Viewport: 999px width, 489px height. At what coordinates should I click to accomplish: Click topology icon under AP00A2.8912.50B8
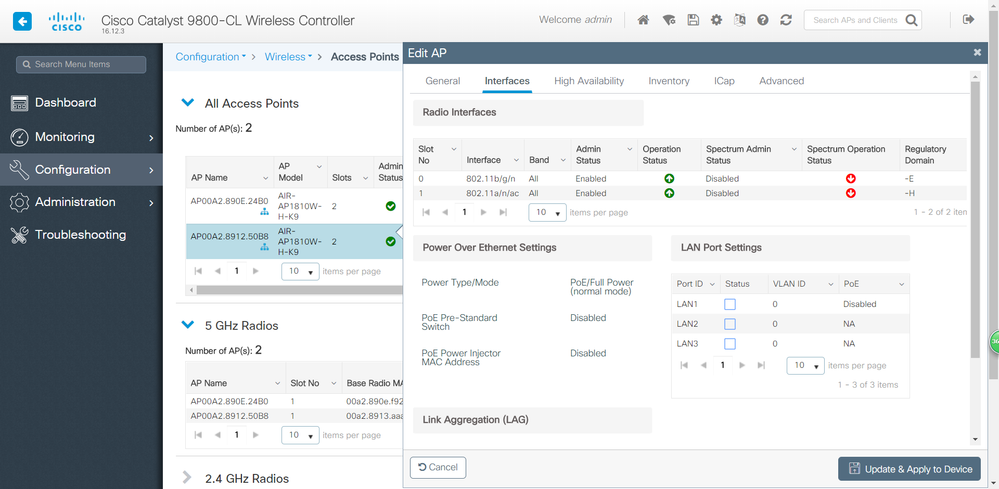tap(264, 247)
